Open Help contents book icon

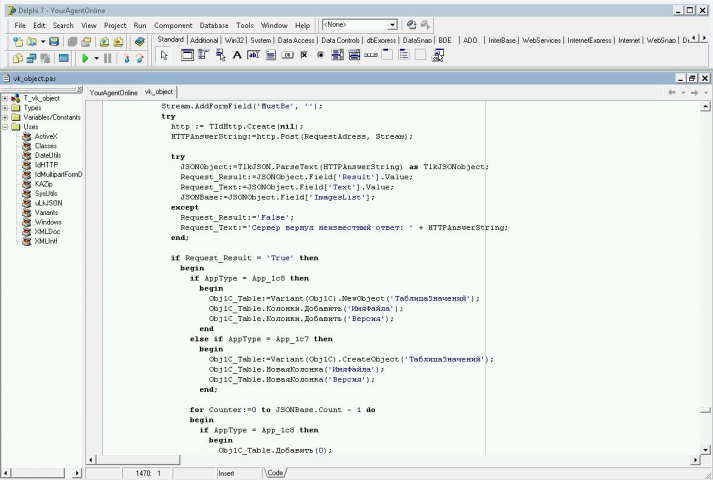(139, 42)
